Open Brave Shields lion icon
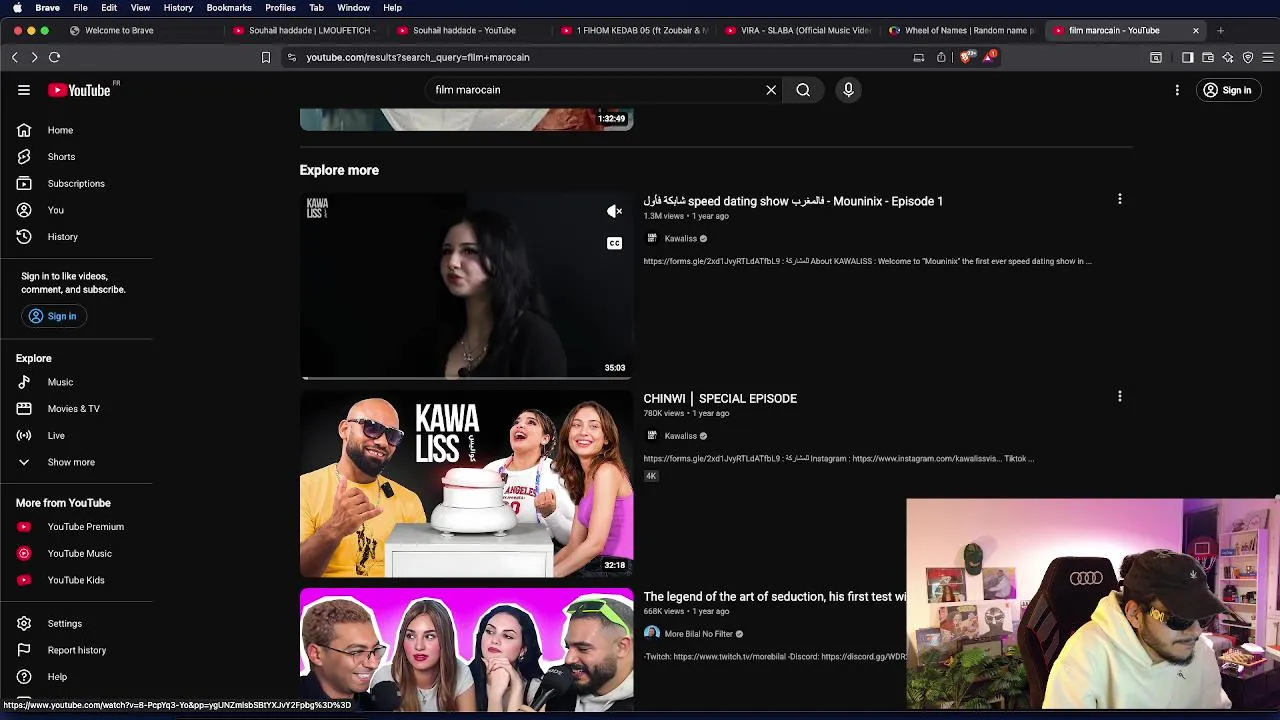The height and width of the screenshot is (720, 1280). [965, 57]
